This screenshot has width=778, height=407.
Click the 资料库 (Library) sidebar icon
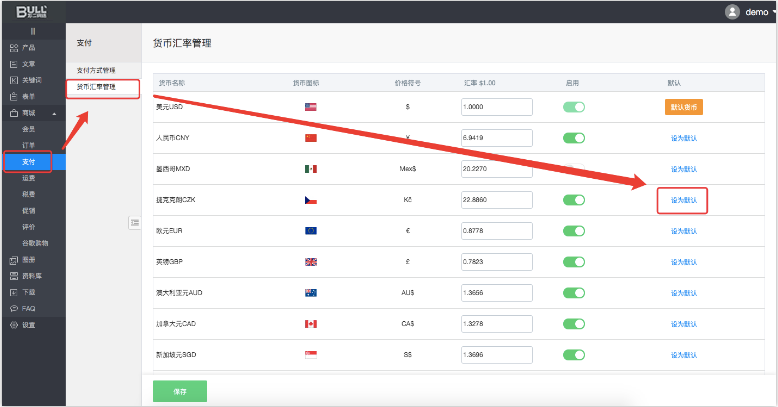pos(13,275)
